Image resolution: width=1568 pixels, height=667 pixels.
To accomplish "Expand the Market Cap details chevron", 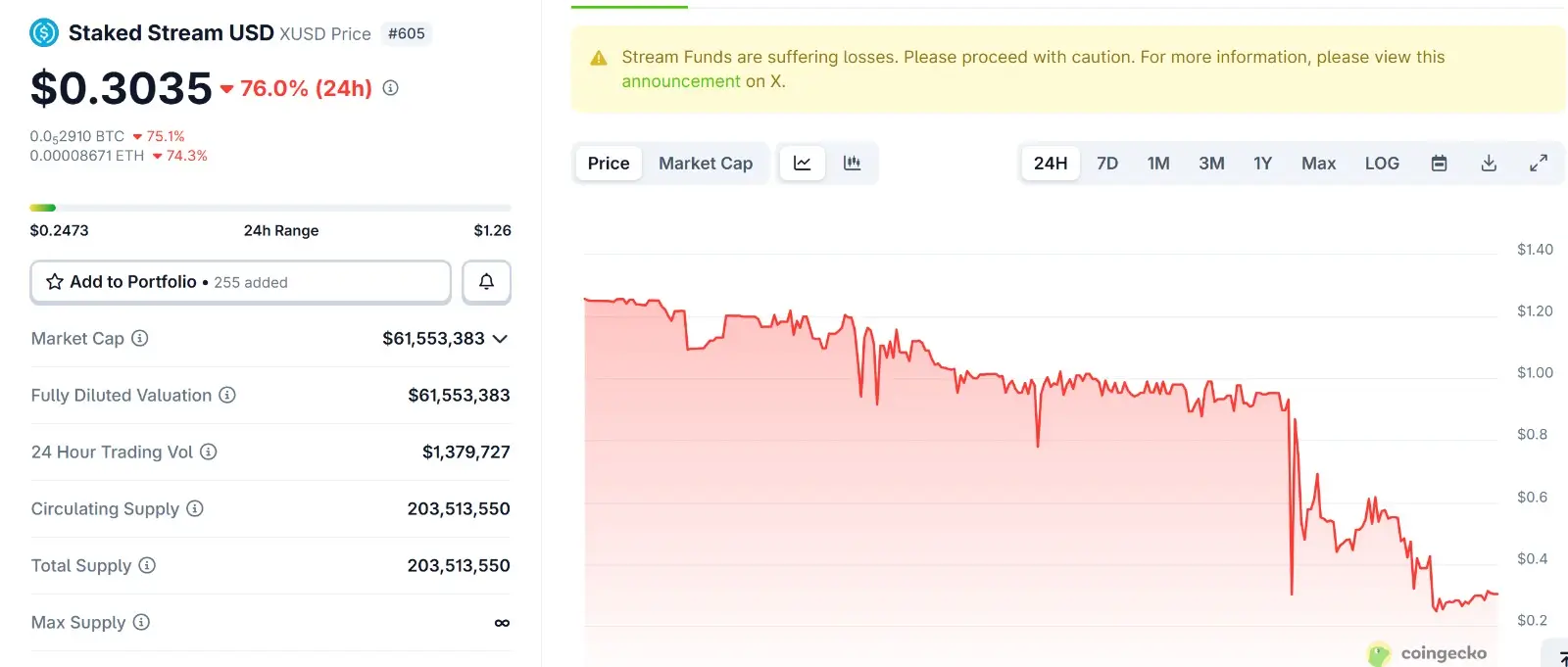I will point(501,339).
